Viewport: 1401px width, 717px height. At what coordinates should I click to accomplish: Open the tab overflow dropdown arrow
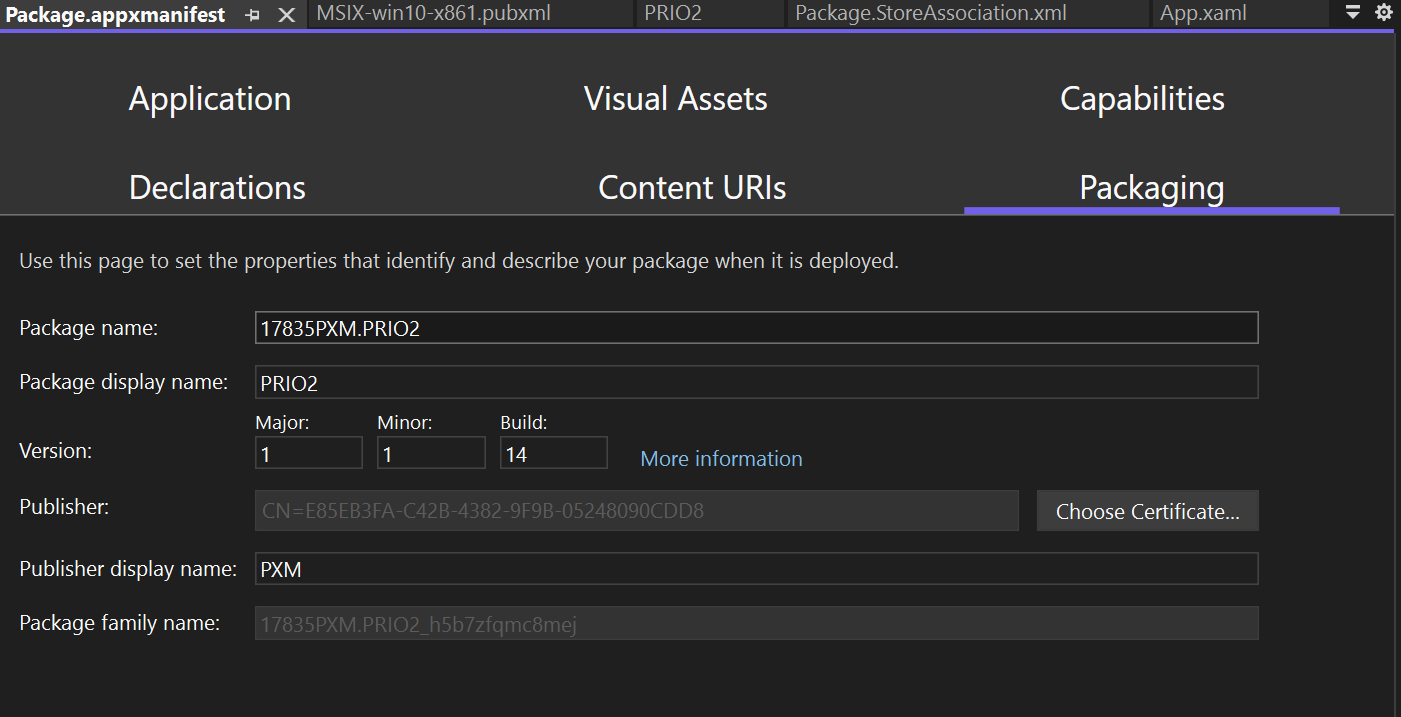tap(1353, 12)
